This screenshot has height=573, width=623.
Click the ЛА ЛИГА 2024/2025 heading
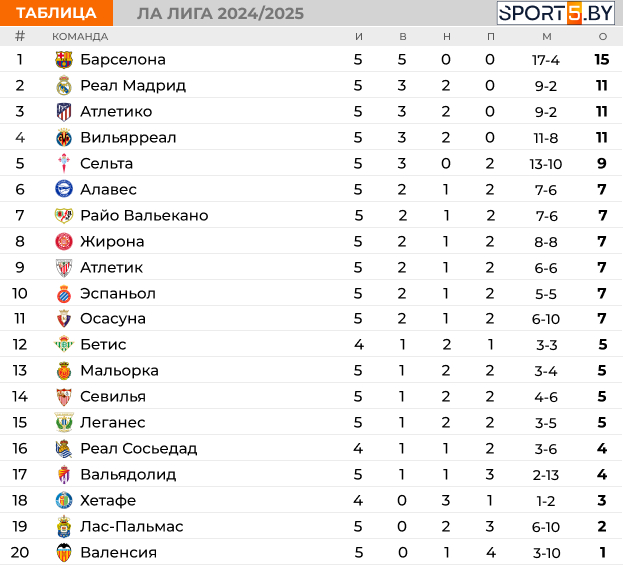coord(220,14)
